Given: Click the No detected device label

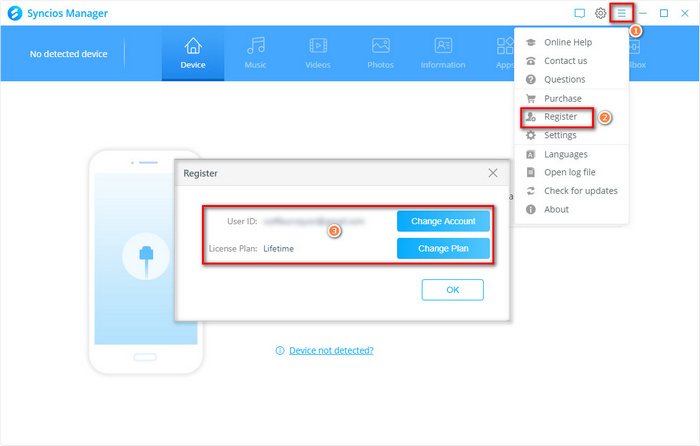Looking at the screenshot, I should 68,54.
